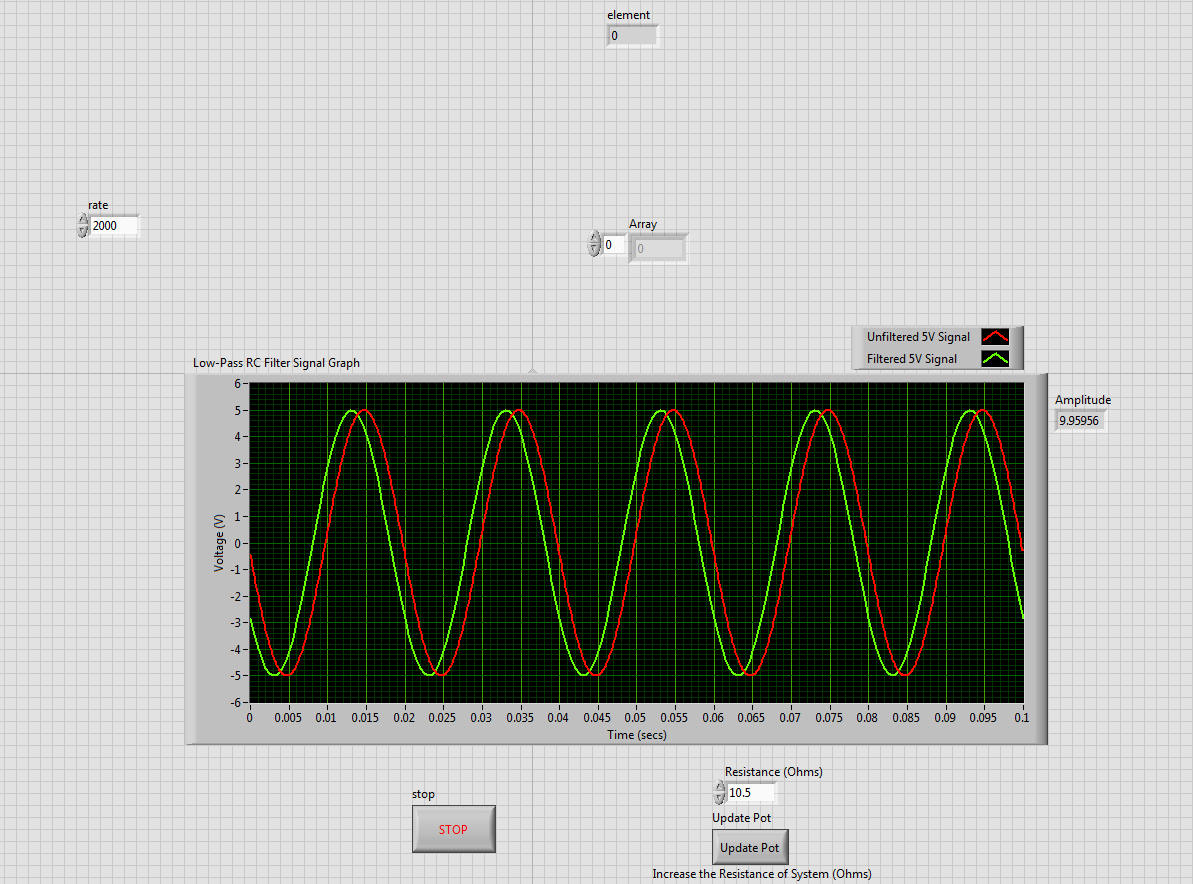The image size is (1193, 884).
Task: Click the Voltage (V) axis label
Action: pyautogui.click(x=220, y=543)
